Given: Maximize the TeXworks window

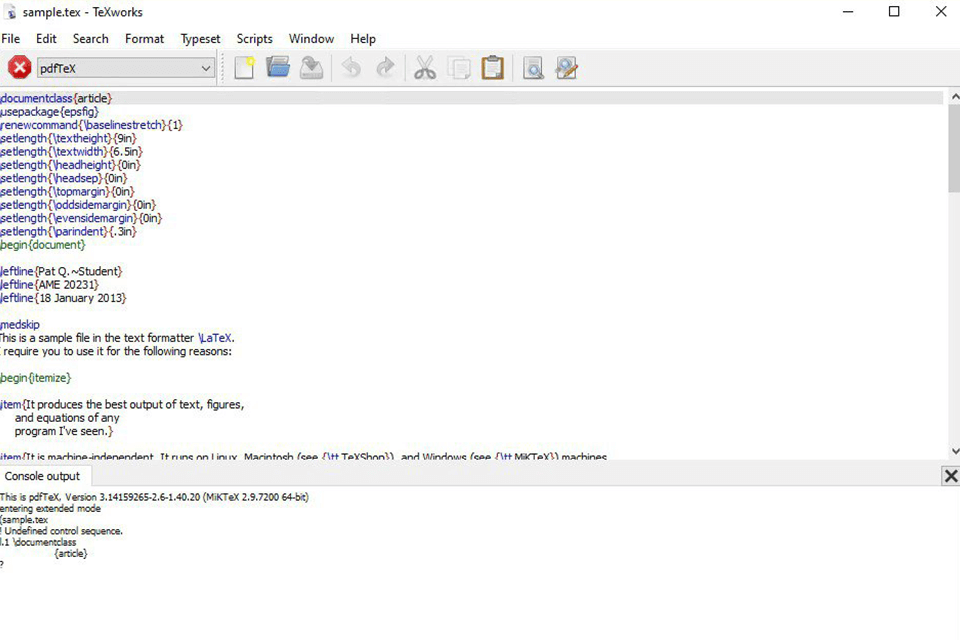Looking at the screenshot, I should tap(894, 12).
